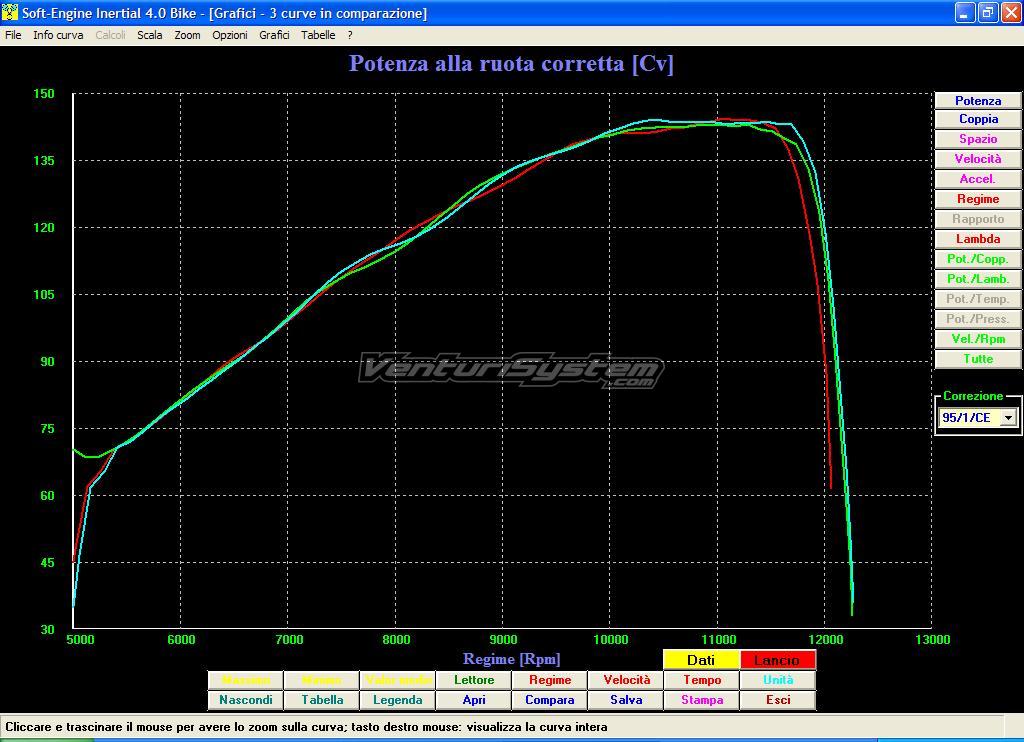The image size is (1024, 742).
Task: Open the Zoom menu
Action: pyautogui.click(x=187, y=35)
